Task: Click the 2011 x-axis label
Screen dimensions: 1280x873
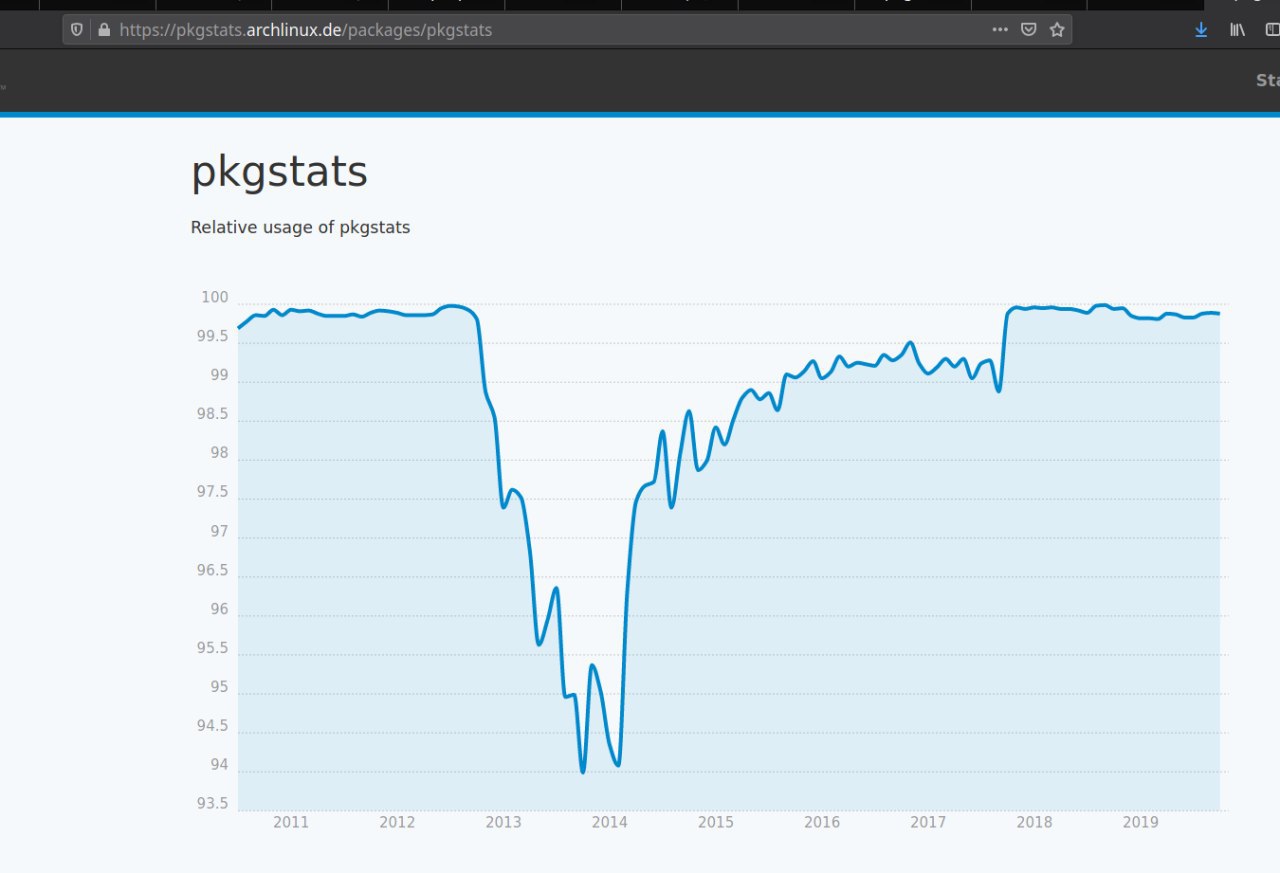Action: [x=291, y=822]
